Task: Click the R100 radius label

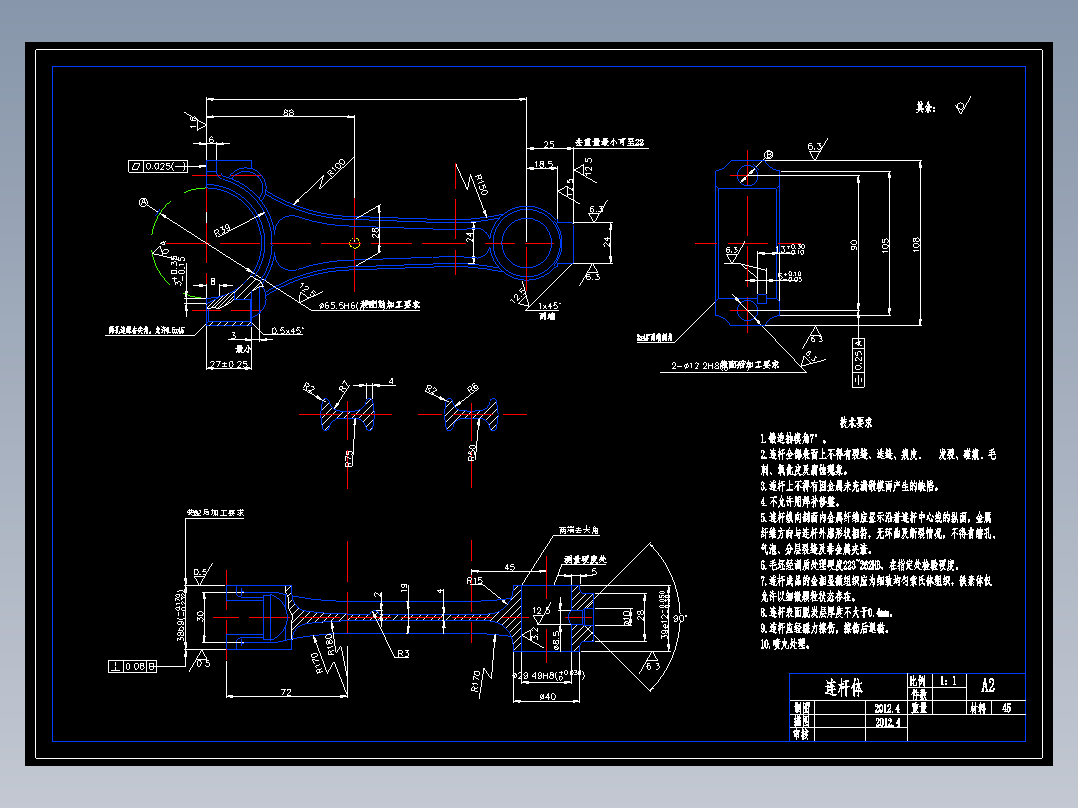Action: (337, 168)
